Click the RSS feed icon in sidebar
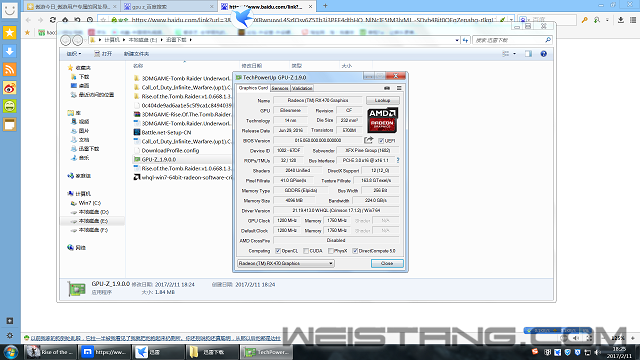 tap(9, 69)
